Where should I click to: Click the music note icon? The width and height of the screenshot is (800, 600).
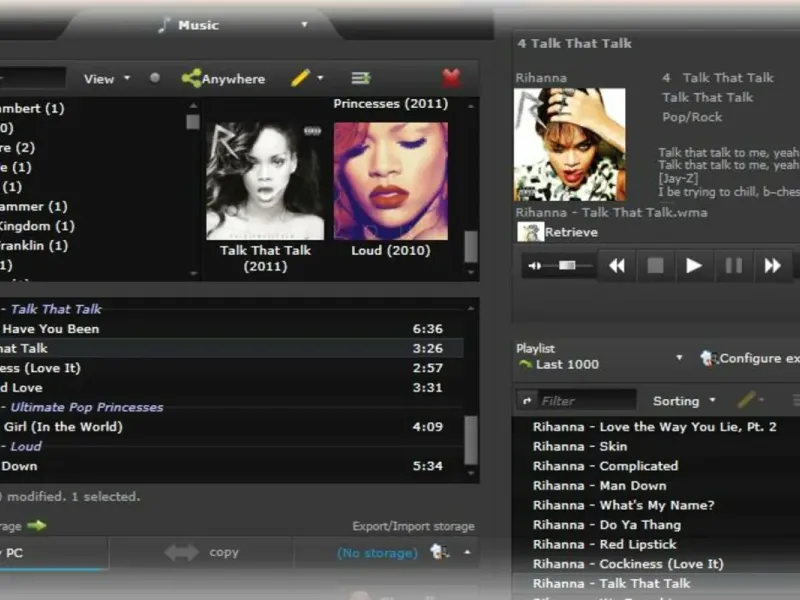164,24
